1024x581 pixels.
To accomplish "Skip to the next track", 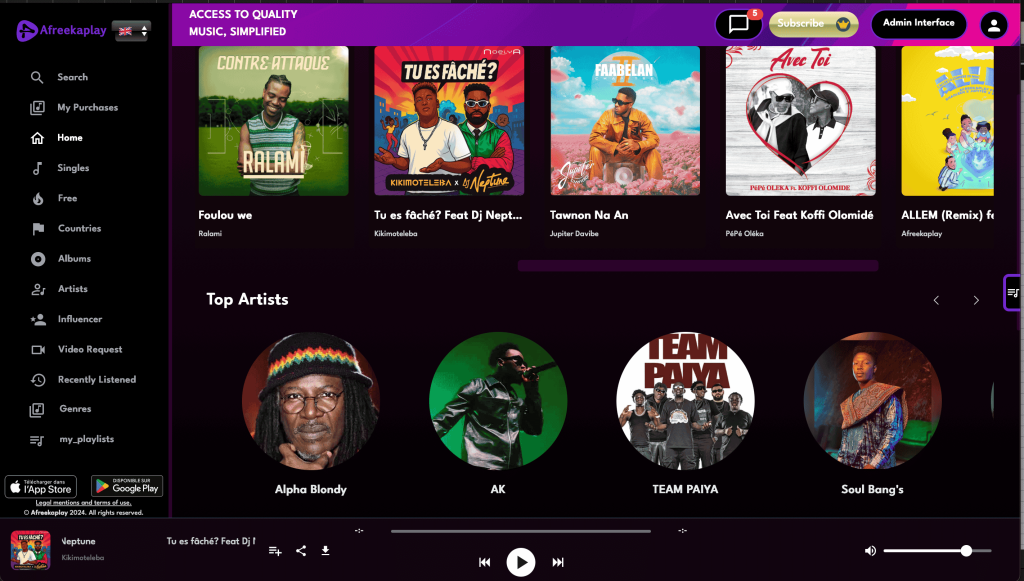I will (558, 563).
